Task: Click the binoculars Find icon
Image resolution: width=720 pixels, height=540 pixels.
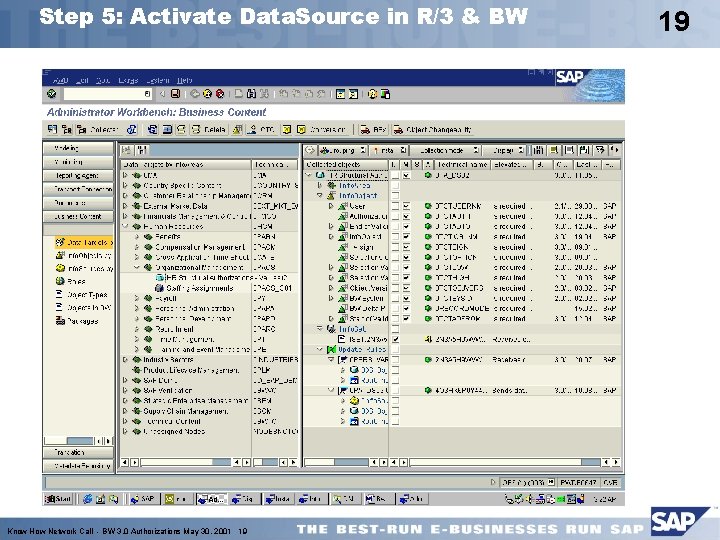Action: [251, 94]
